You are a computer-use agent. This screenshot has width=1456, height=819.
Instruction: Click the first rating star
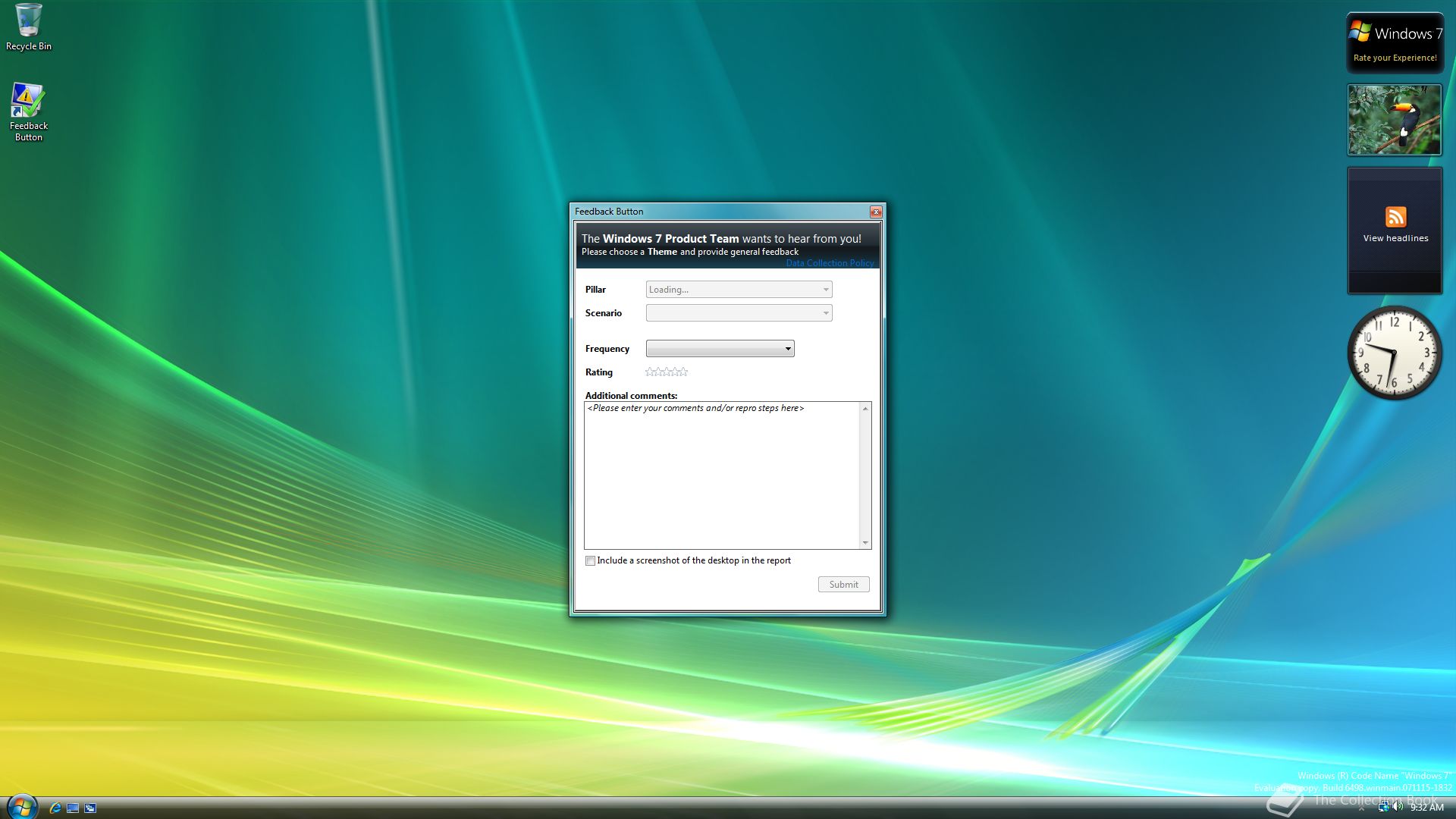[x=650, y=372]
